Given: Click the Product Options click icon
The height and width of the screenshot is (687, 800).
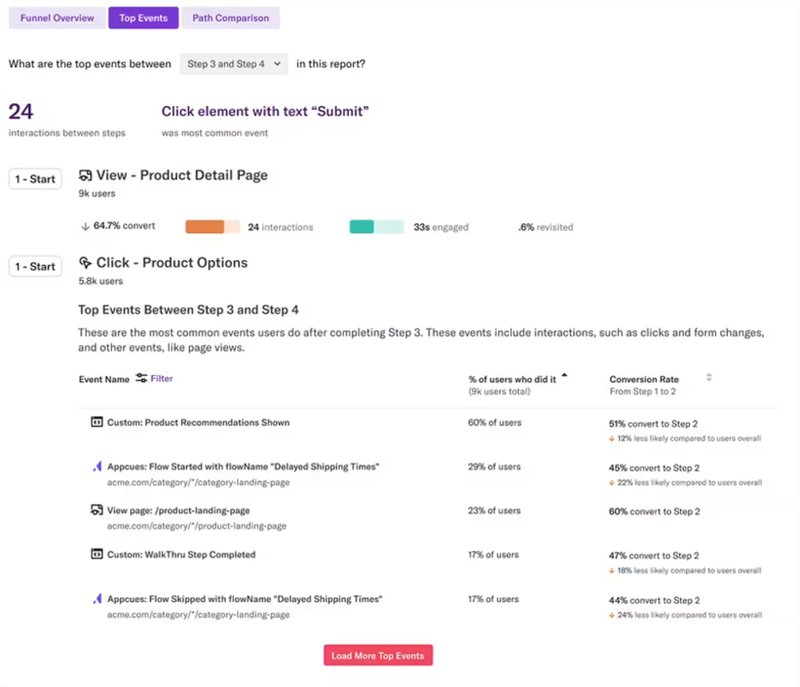Looking at the screenshot, I should 85,263.
